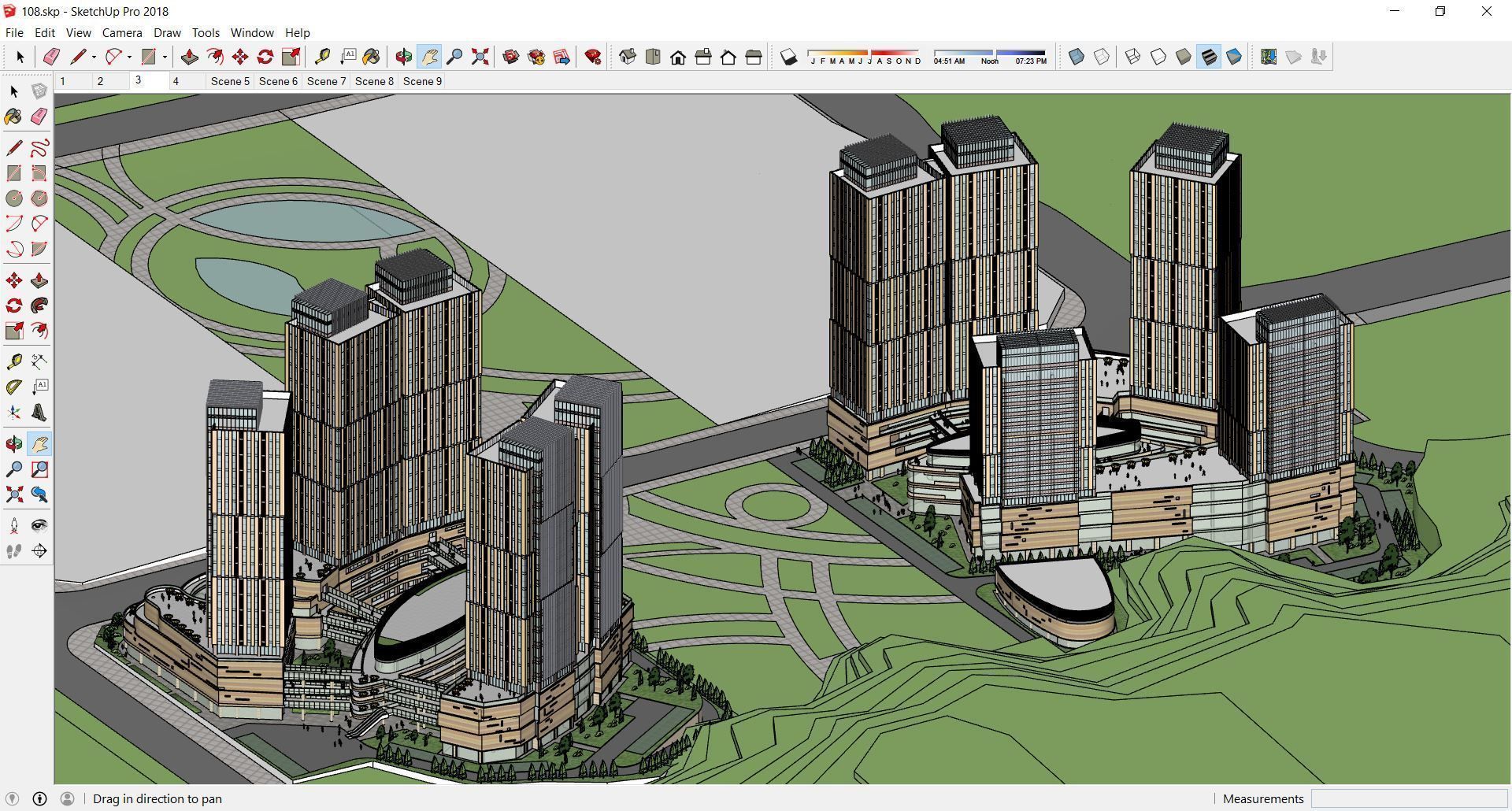Select the Polygon tool
Screen dimensions: 1512x811
39,198
